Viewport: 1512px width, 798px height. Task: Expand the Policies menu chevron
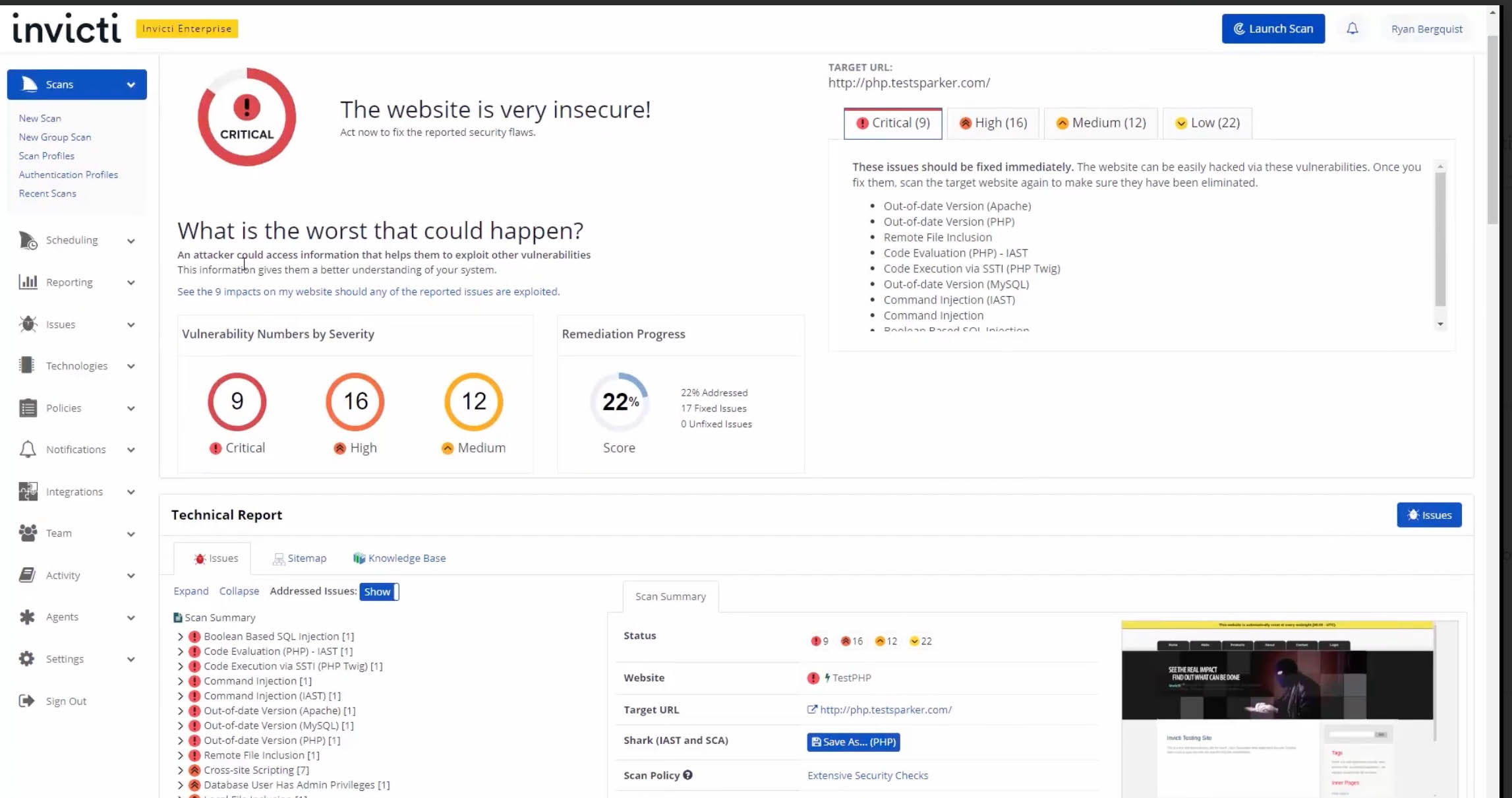tap(131, 408)
